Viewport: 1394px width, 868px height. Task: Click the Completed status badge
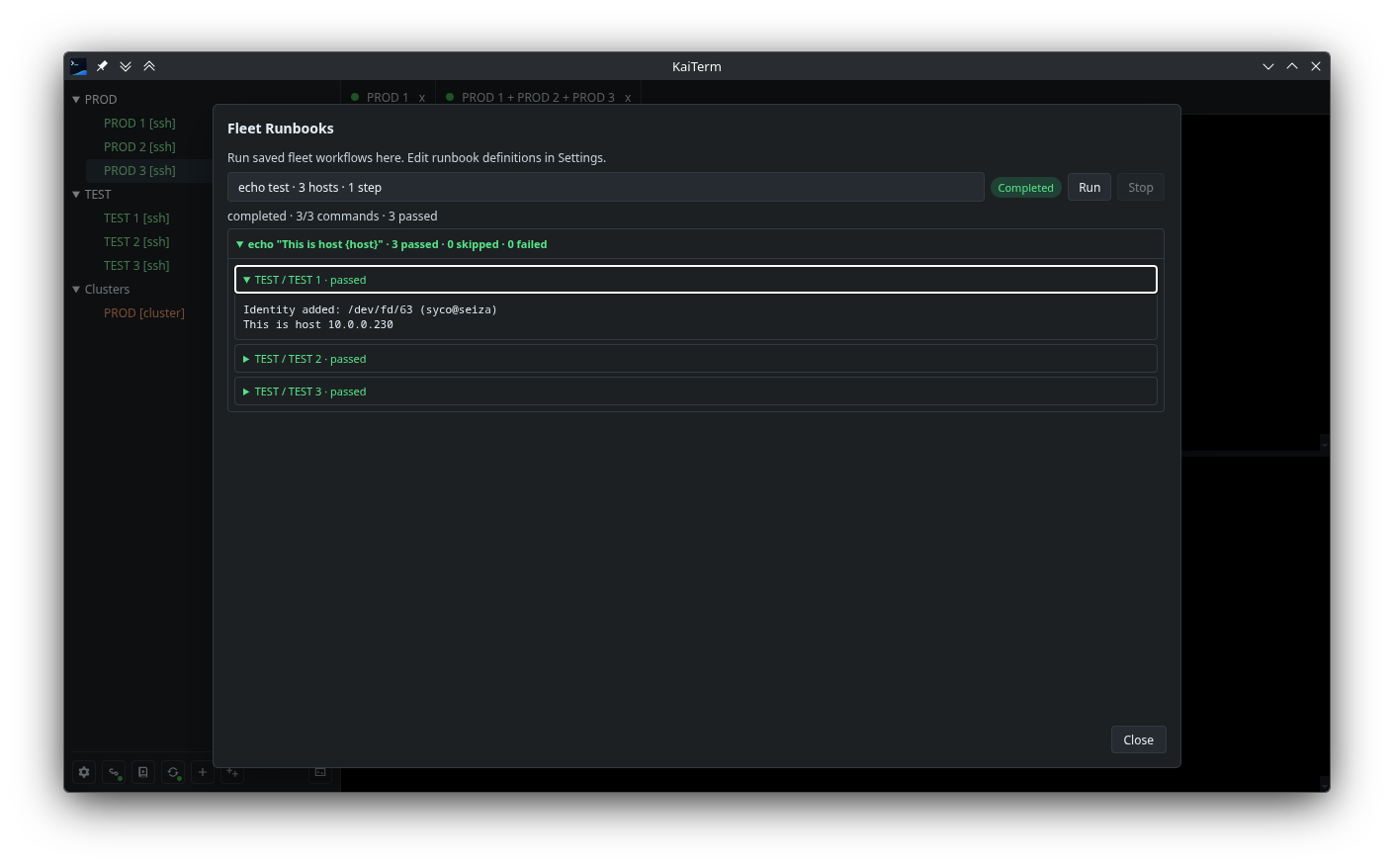(1026, 188)
